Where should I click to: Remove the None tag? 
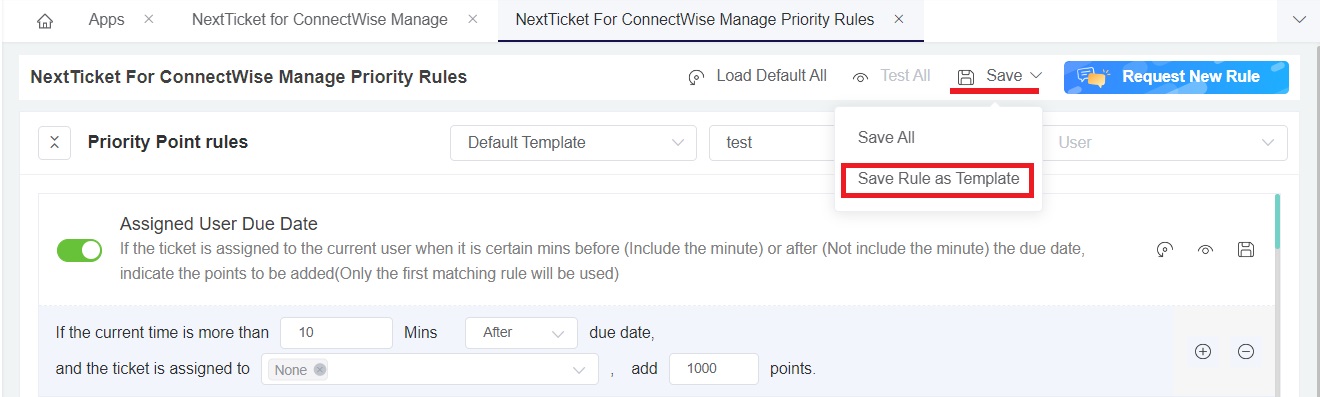coord(320,370)
